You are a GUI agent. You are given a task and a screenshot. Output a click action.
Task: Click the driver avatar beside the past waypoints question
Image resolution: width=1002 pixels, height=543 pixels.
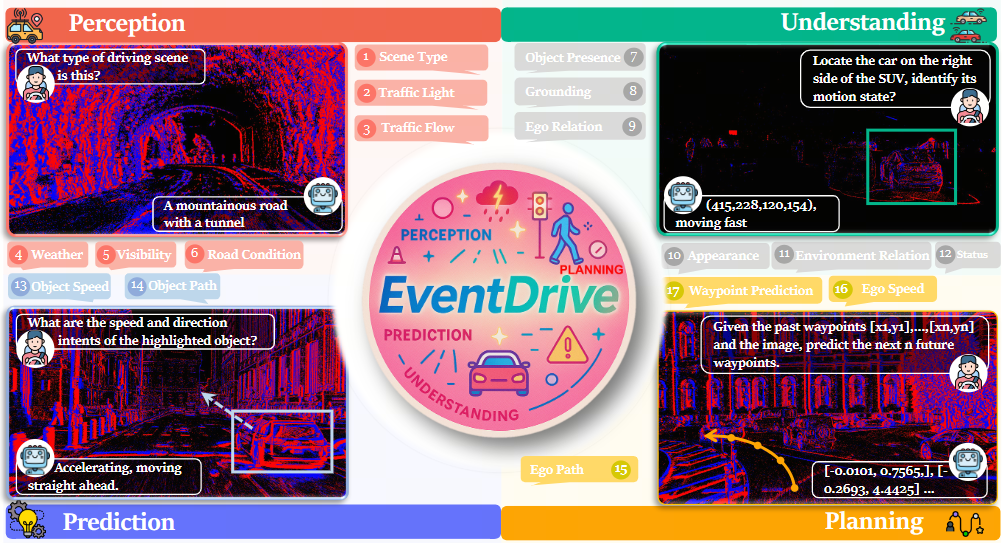tap(969, 372)
